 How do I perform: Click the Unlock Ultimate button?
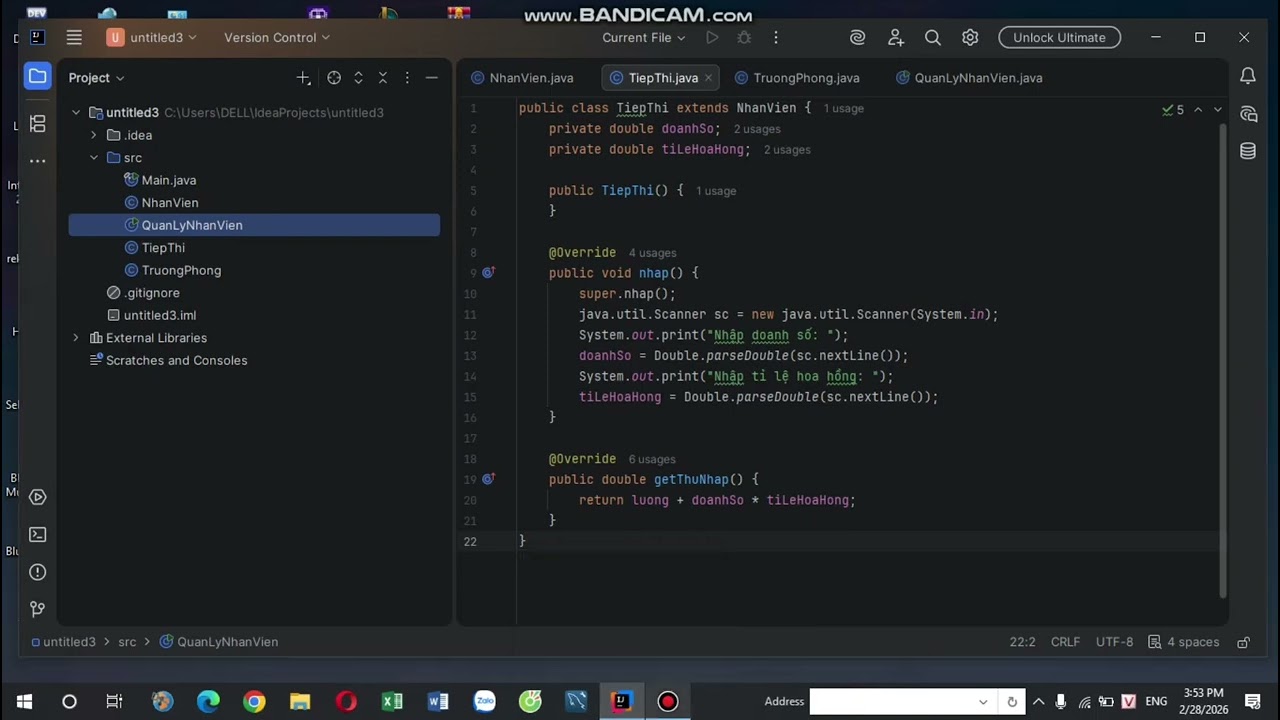tap(1059, 37)
